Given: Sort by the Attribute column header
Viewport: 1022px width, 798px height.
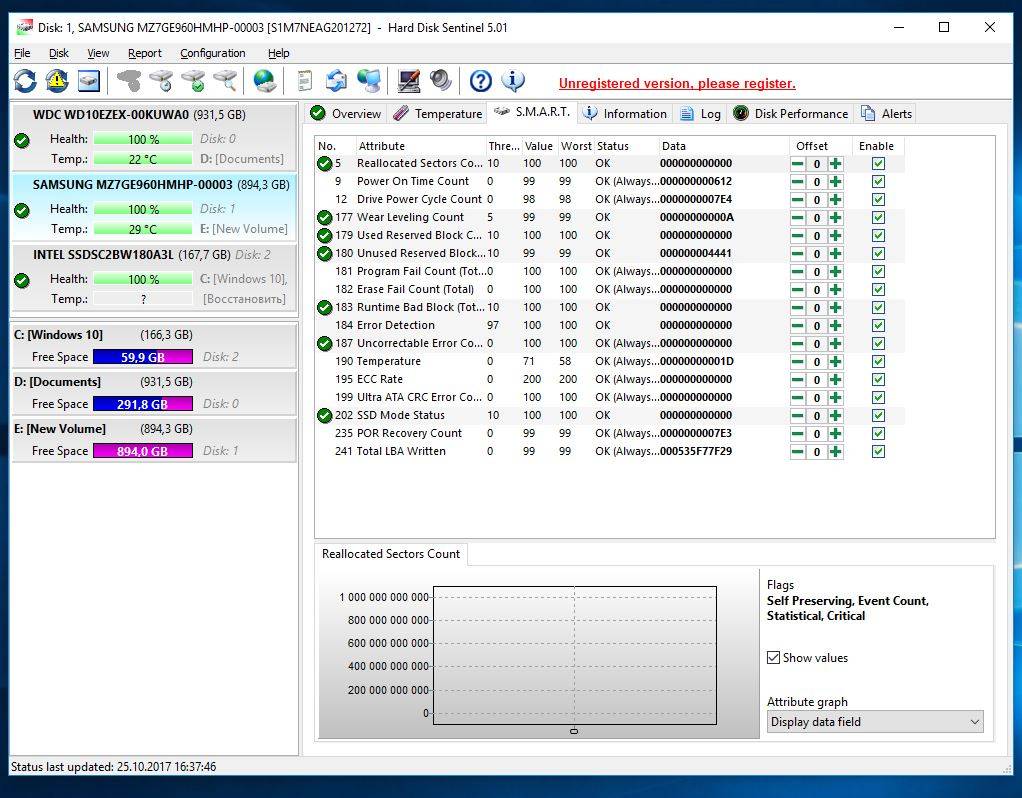Looking at the screenshot, I should [x=420, y=146].
